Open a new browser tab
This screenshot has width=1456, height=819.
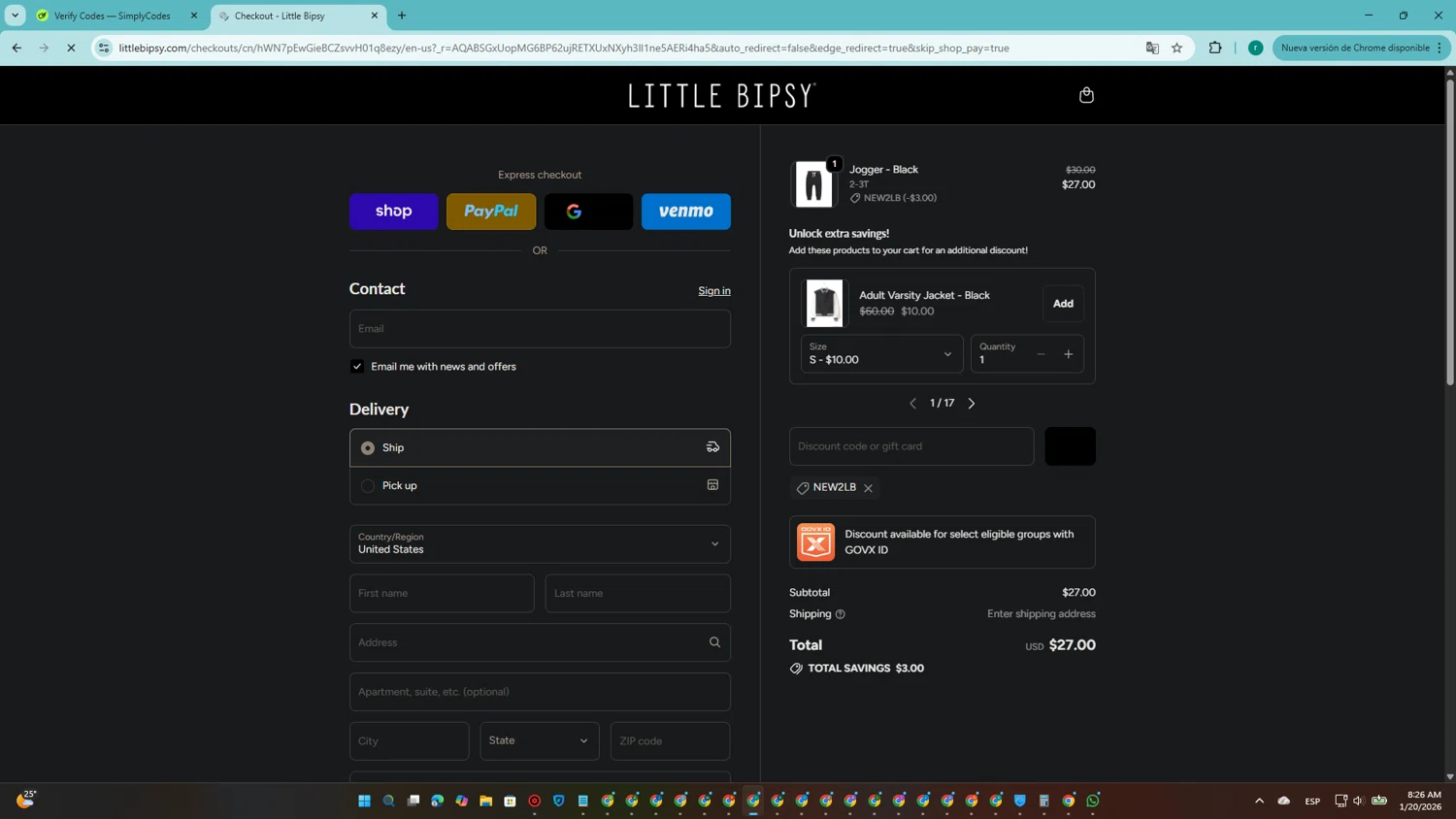coord(402,16)
